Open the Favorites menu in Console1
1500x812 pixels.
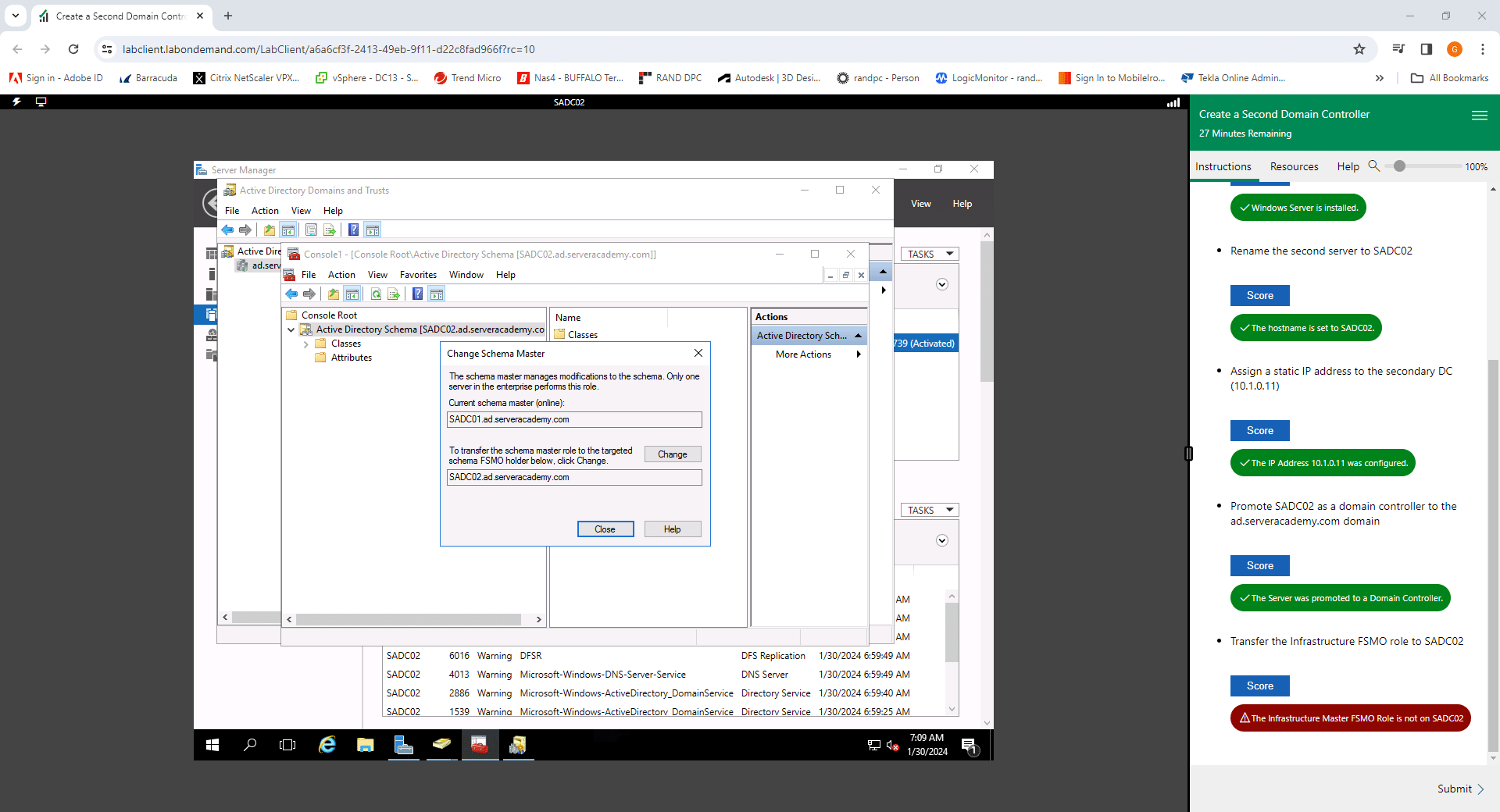click(418, 275)
